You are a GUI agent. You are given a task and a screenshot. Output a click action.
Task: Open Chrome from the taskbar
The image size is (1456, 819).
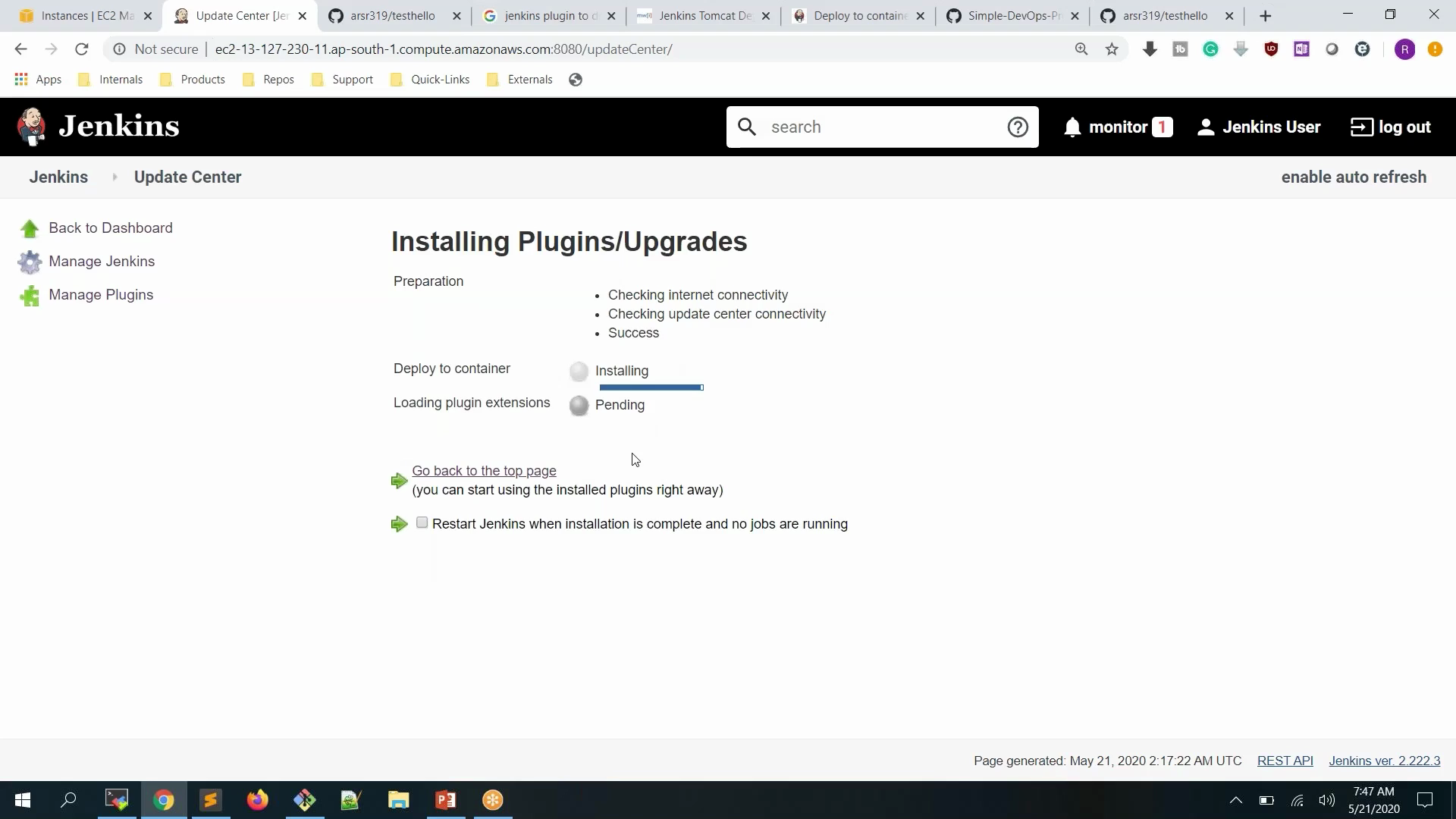[164, 800]
